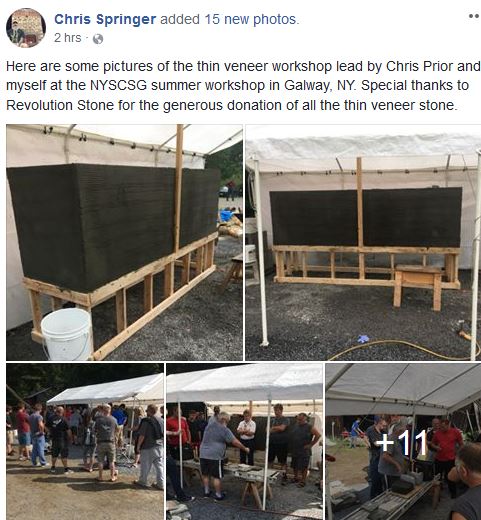Image resolution: width=481 pixels, height=520 pixels.
Task: Click the 2 hrs post timestamp
Action: pos(68,38)
